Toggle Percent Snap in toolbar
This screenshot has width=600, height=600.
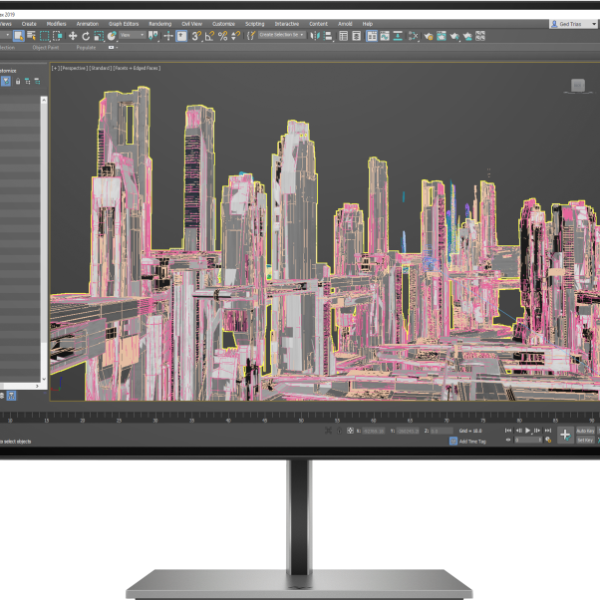pos(222,36)
